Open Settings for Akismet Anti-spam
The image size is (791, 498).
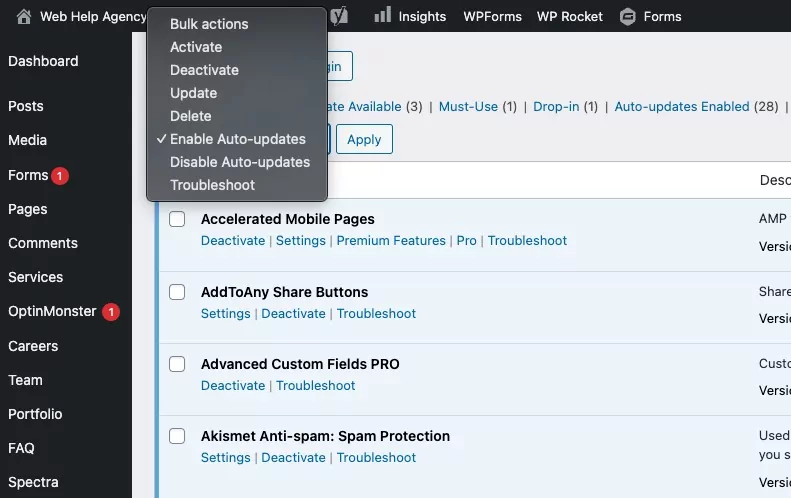pyautogui.click(x=225, y=458)
